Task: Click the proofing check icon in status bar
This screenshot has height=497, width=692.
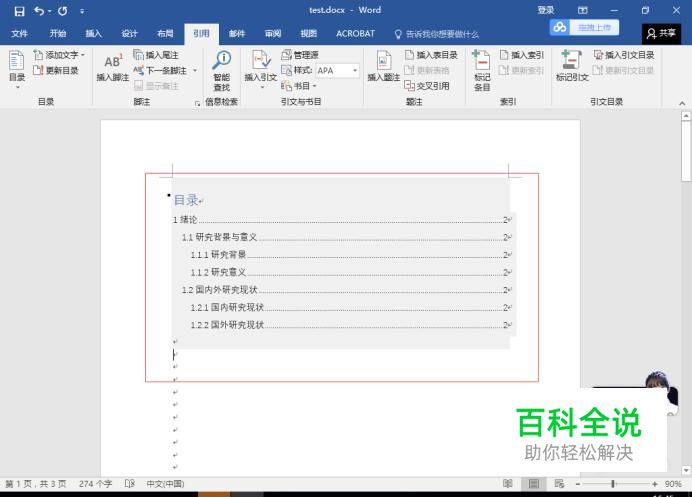Action: click(x=129, y=484)
